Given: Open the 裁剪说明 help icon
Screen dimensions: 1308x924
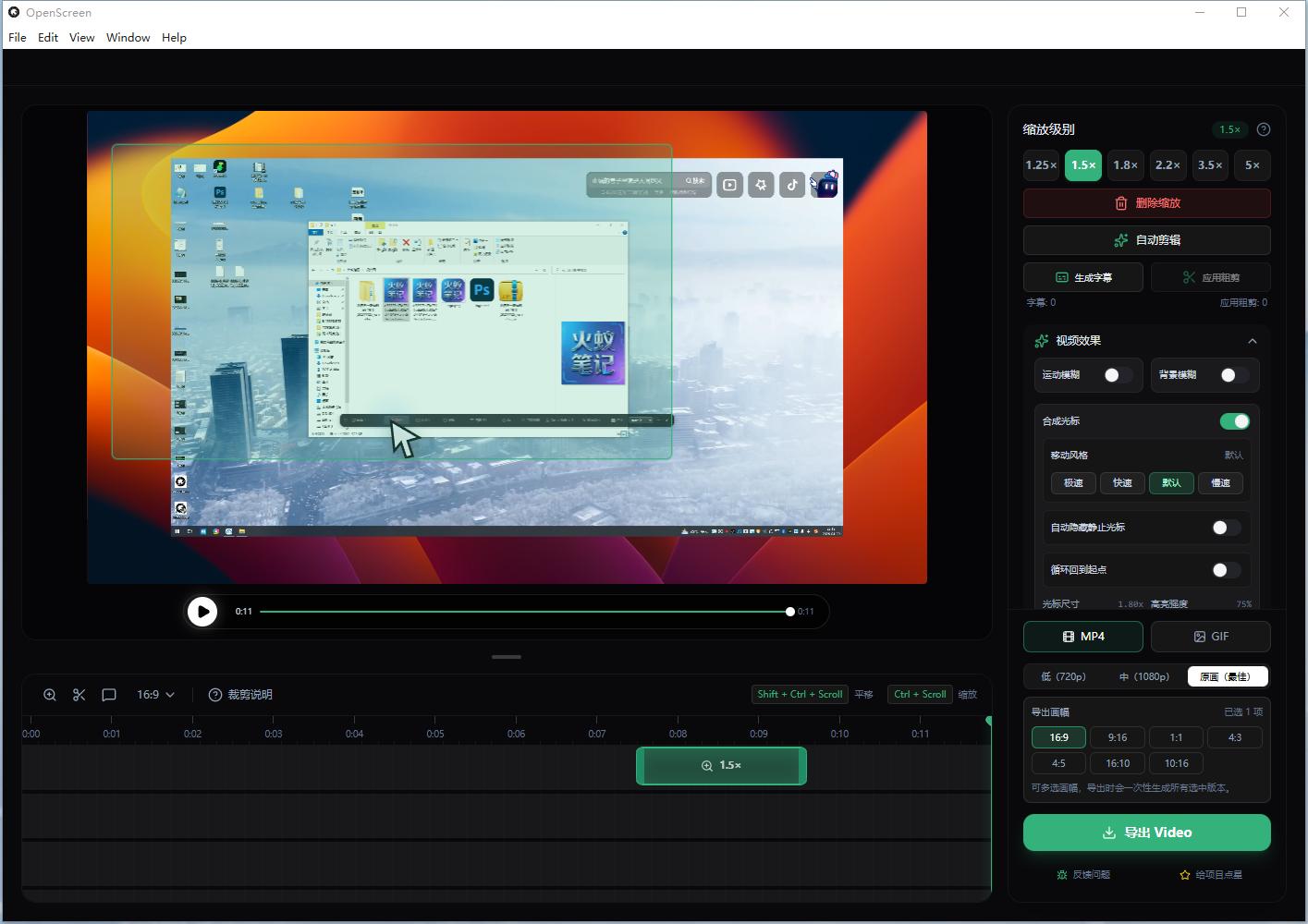Looking at the screenshot, I should pos(215,695).
